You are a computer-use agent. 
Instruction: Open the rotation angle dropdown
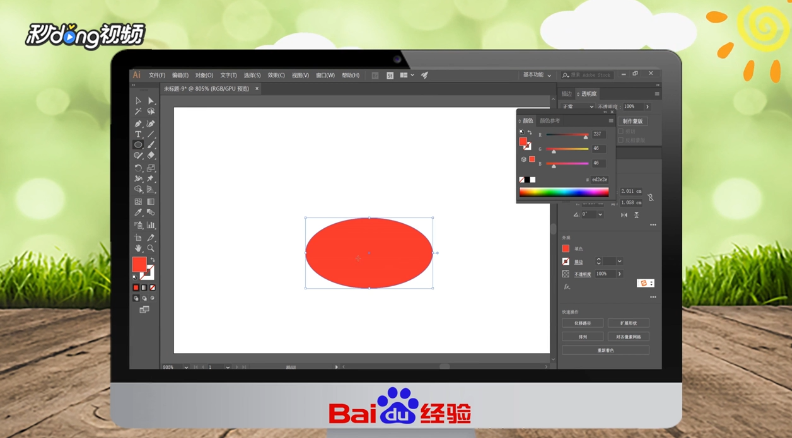[600, 214]
